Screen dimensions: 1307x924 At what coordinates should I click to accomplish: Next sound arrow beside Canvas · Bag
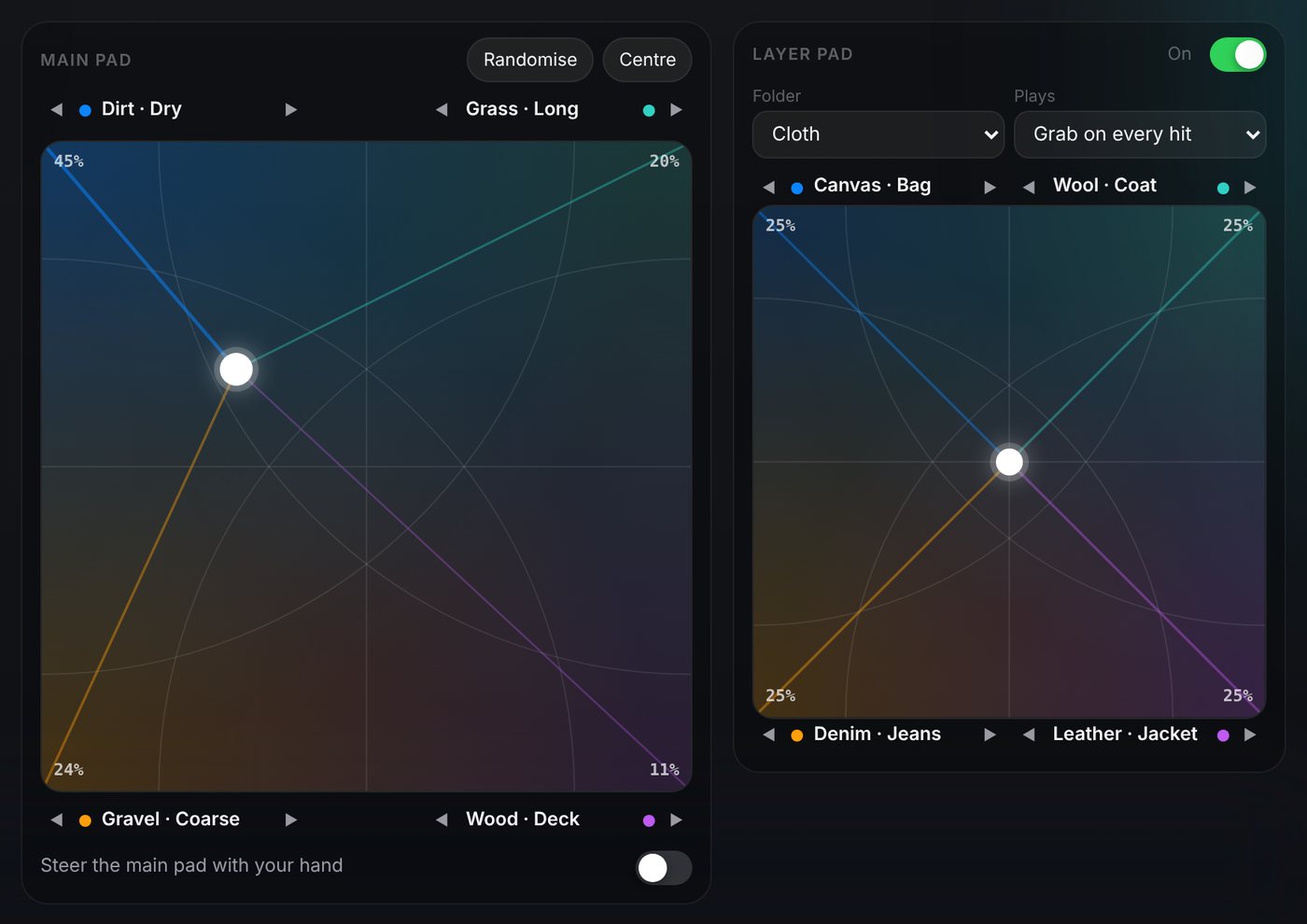[x=991, y=187]
